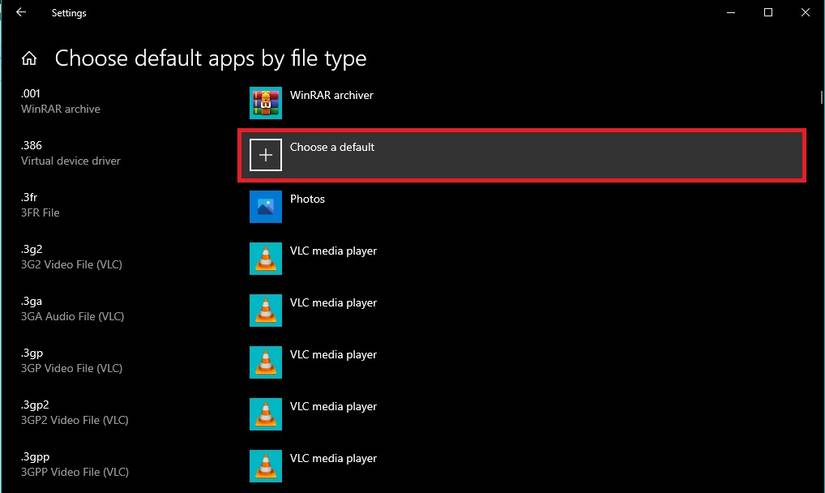Click the page heading Choose default apps by file type
The image size is (825, 493).
coord(210,58)
